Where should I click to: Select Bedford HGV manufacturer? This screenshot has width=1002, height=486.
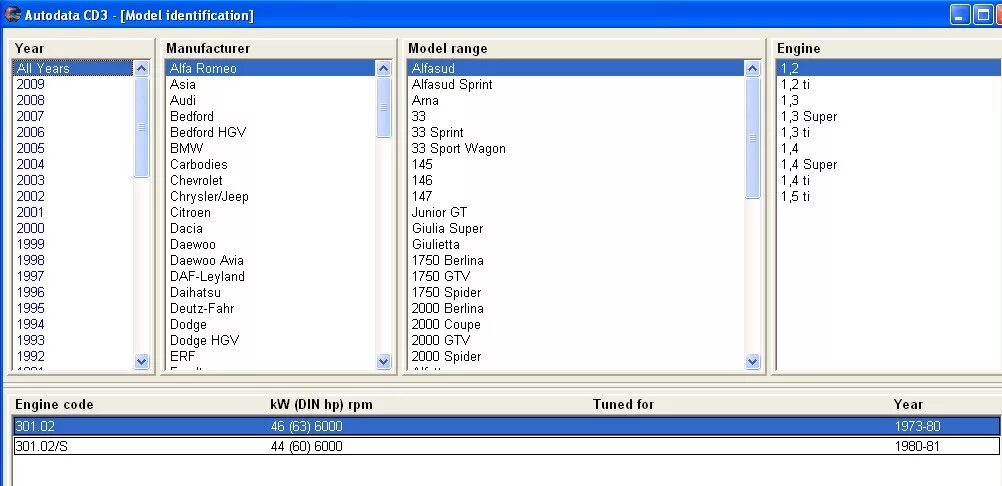[x=208, y=132]
